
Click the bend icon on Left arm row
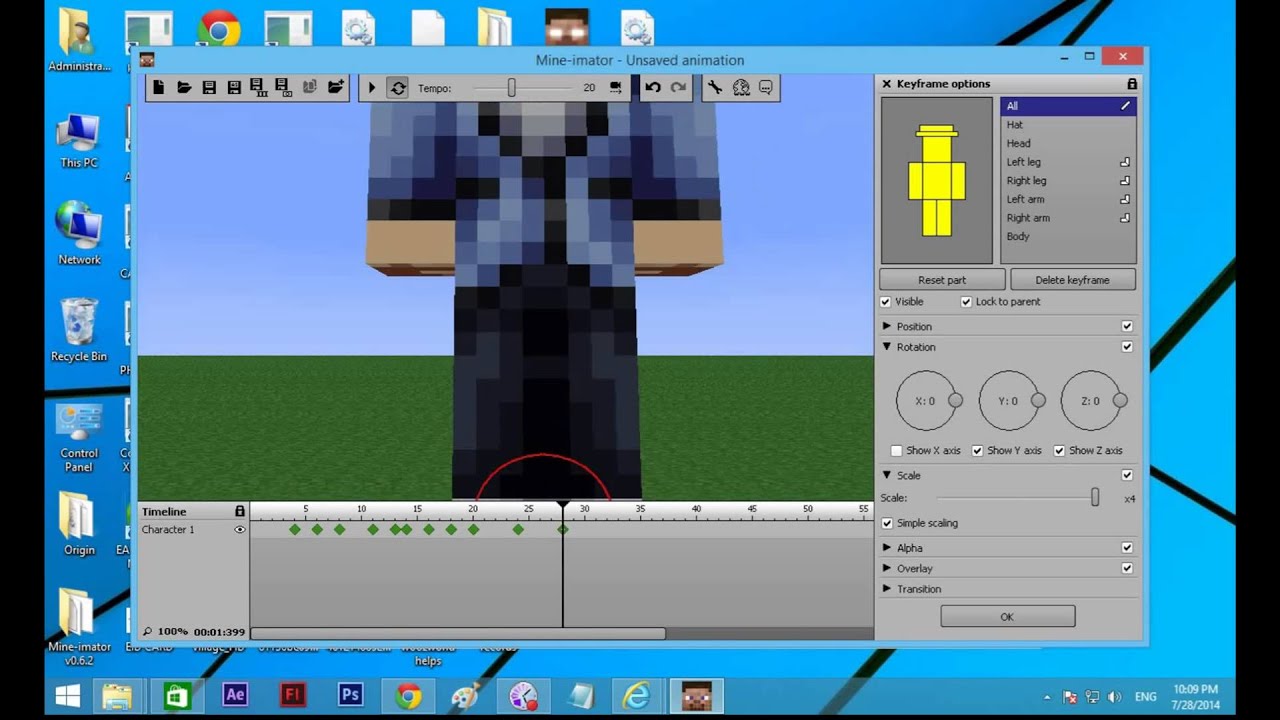[1125, 199]
